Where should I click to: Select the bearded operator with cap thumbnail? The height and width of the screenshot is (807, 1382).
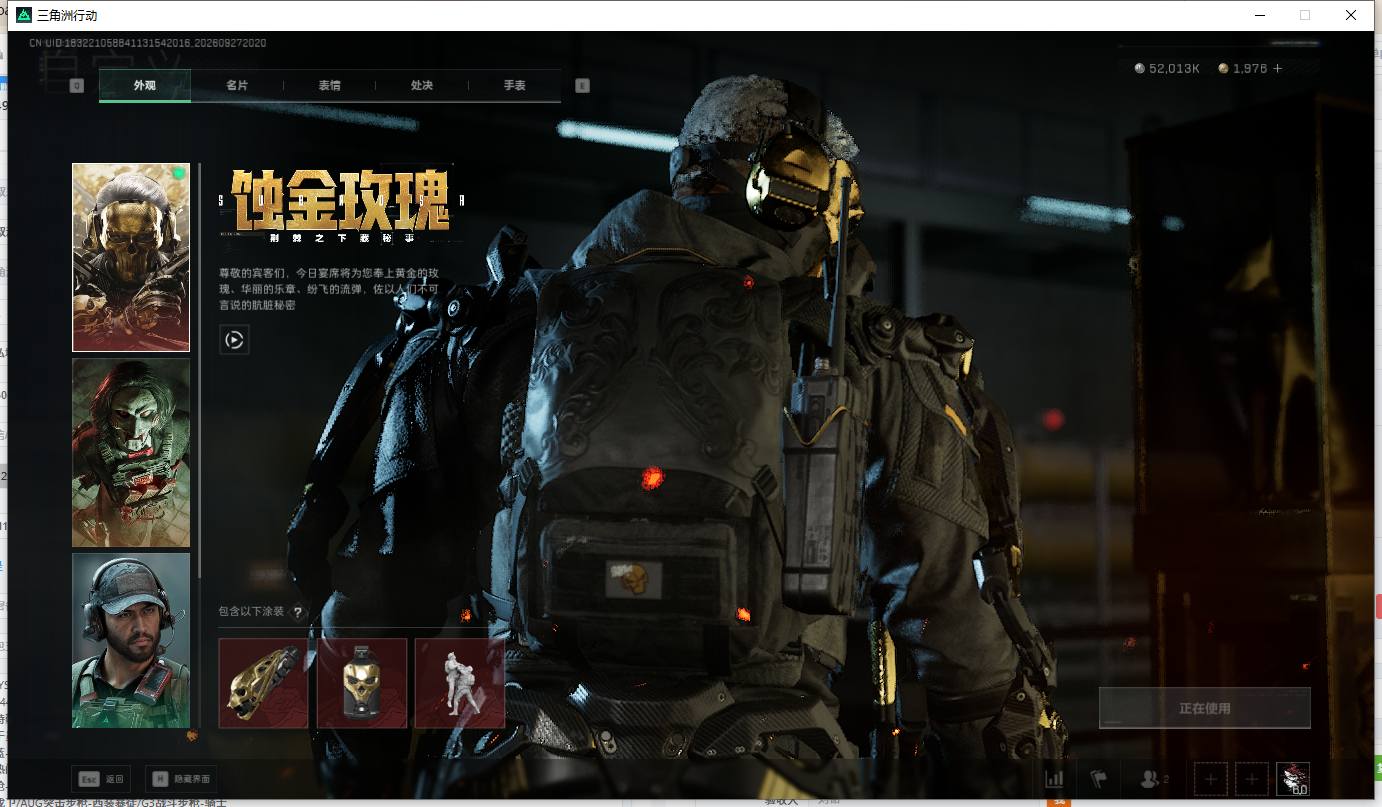(131, 640)
